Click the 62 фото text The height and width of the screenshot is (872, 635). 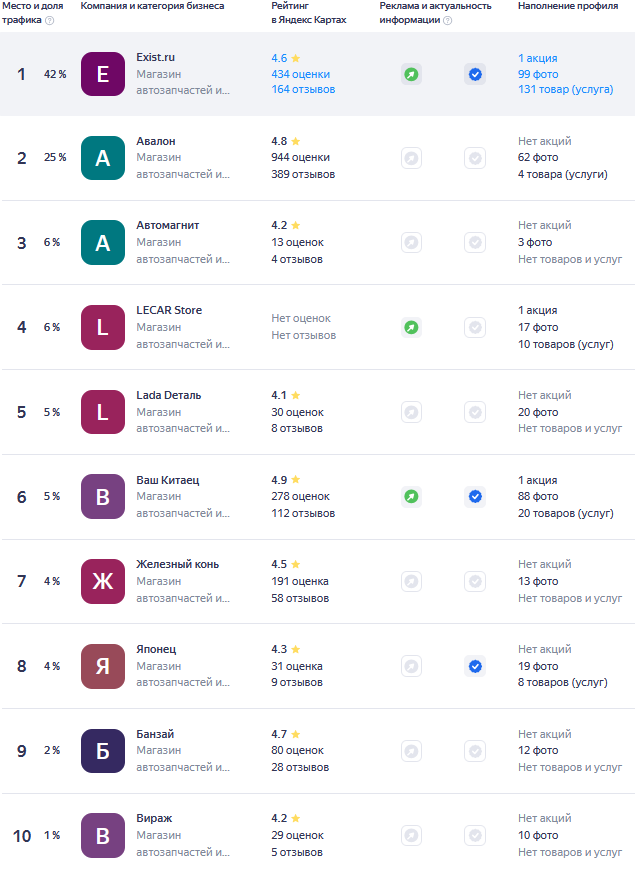pos(538,157)
